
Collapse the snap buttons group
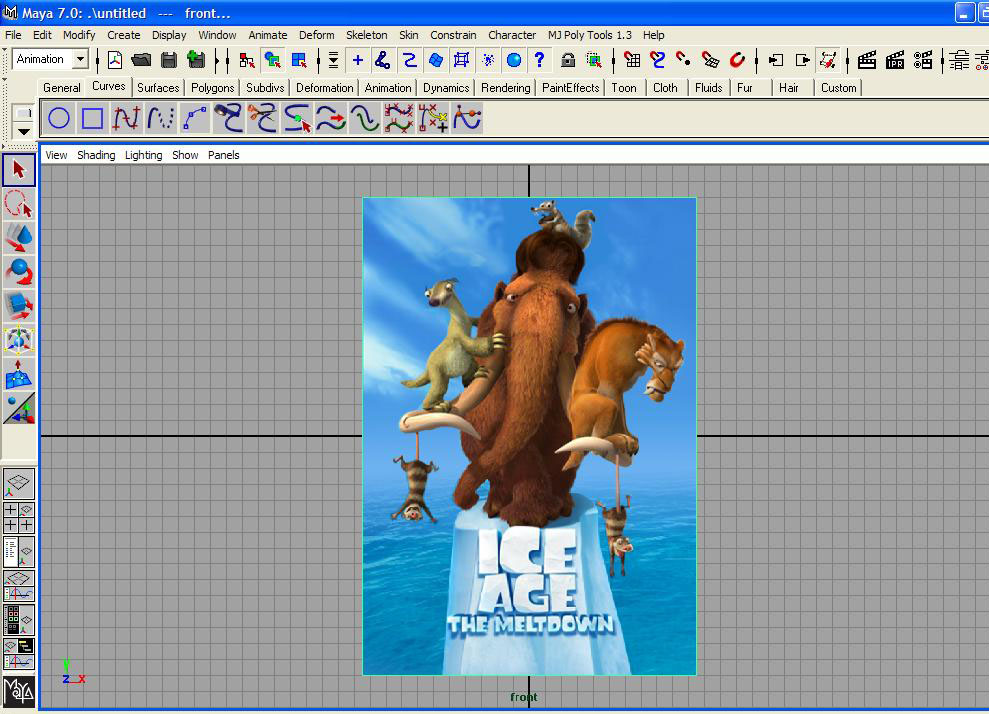pyautogui.click(x=614, y=61)
